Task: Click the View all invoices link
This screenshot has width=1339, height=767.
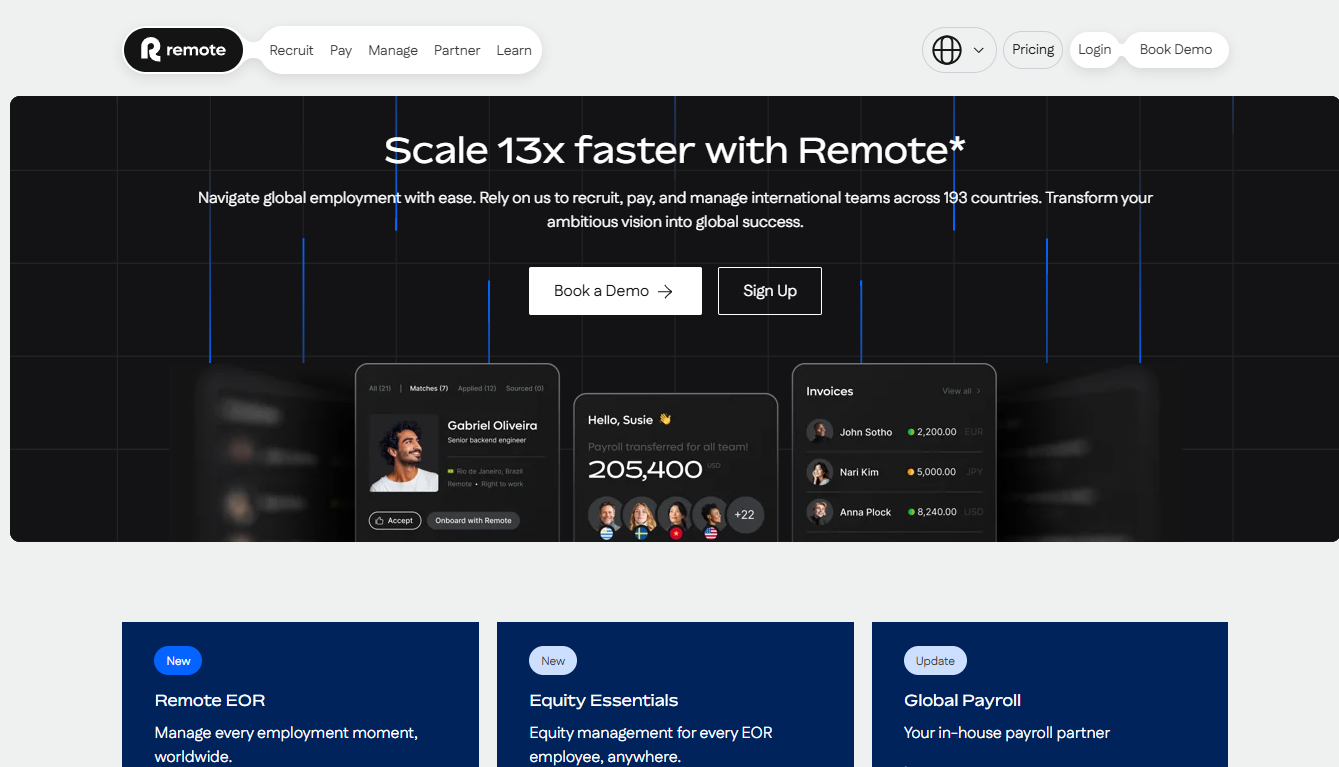Action: 961,391
